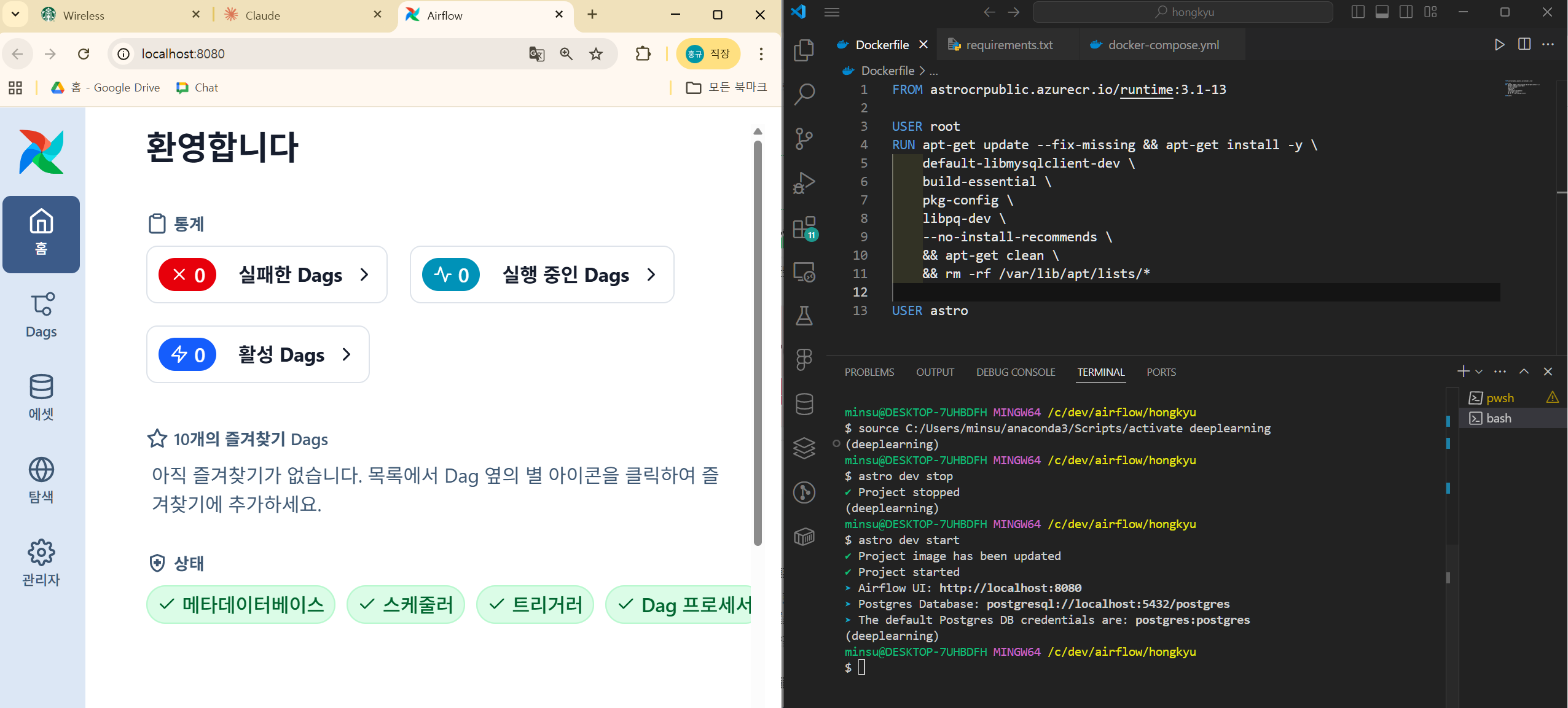
Task: Click address bar showing localhost:8080
Action: tap(319, 54)
